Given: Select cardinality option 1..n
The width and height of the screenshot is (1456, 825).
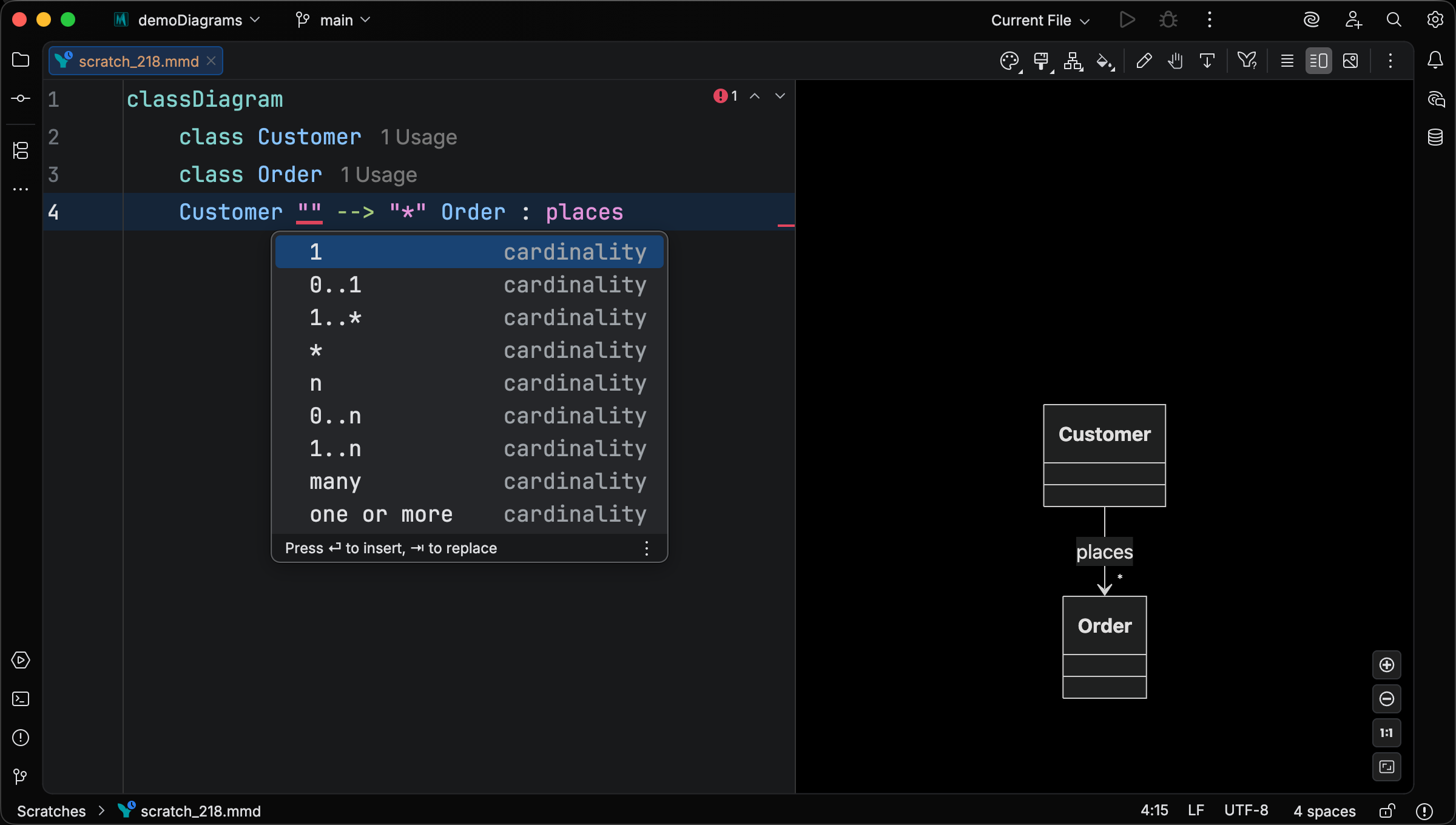Looking at the screenshot, I should point(470,448).
